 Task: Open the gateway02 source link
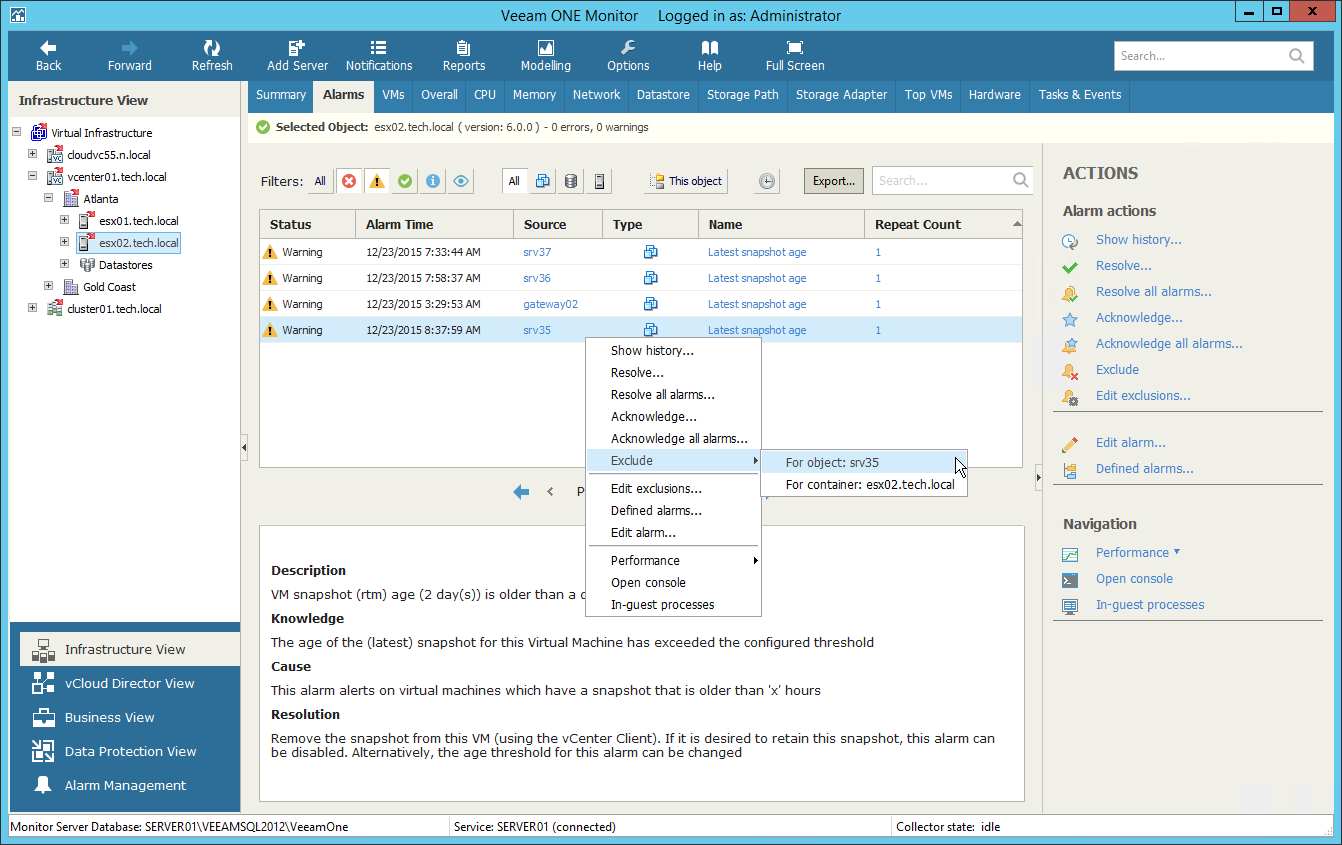(550, 304)
